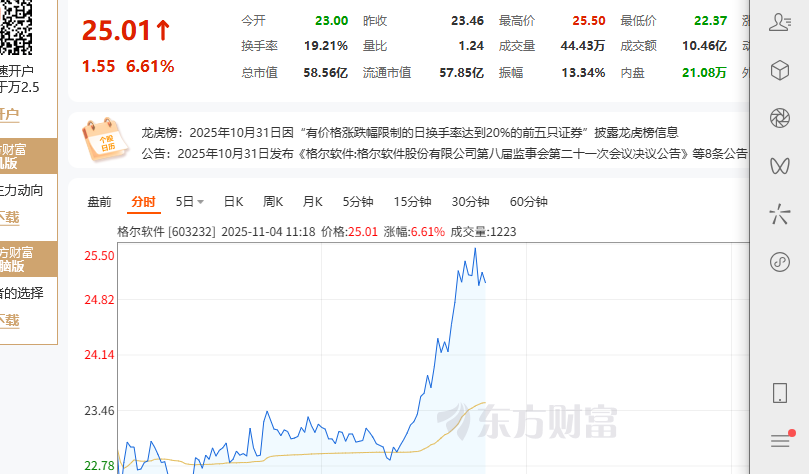
Task: Switch to 周K chart tab
Action: (x=273, y=202)
